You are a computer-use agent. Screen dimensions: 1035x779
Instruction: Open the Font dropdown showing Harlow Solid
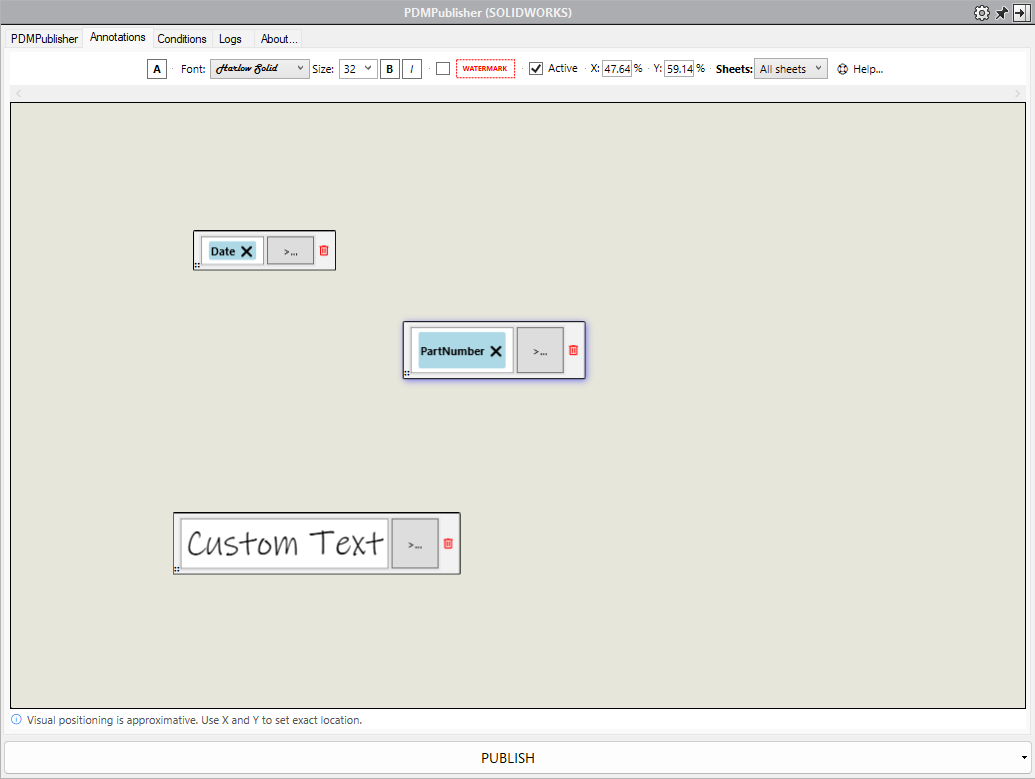(x=259, y=68)
